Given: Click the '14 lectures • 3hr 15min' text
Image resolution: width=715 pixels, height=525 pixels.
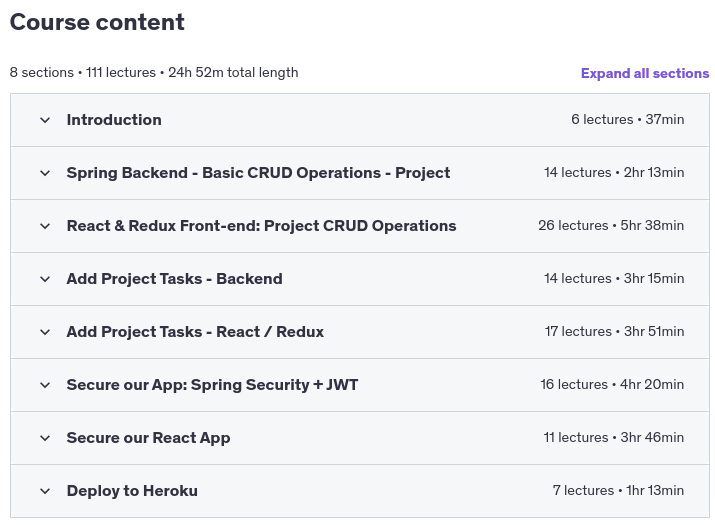Looking at the screenshot, I should [x=614, y=278].
